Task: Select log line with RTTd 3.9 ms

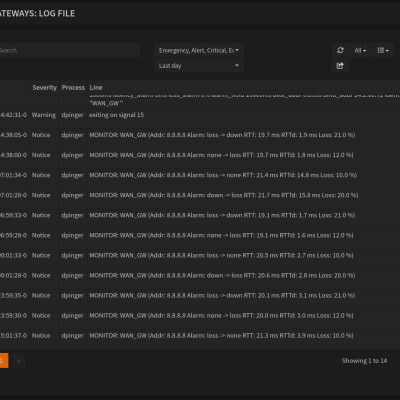Action: [221, 335]
